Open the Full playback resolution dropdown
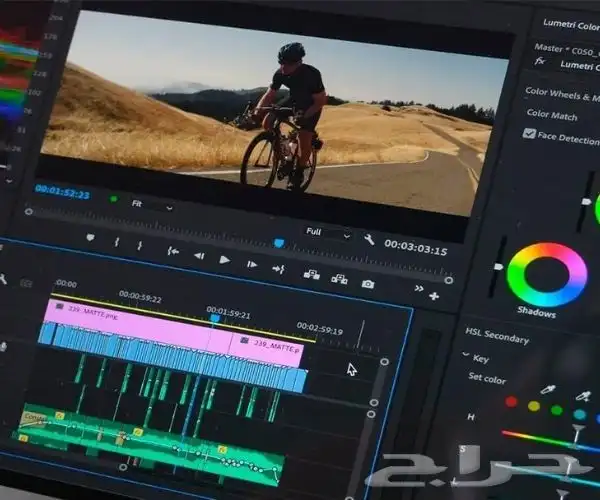 coord(327,233)
